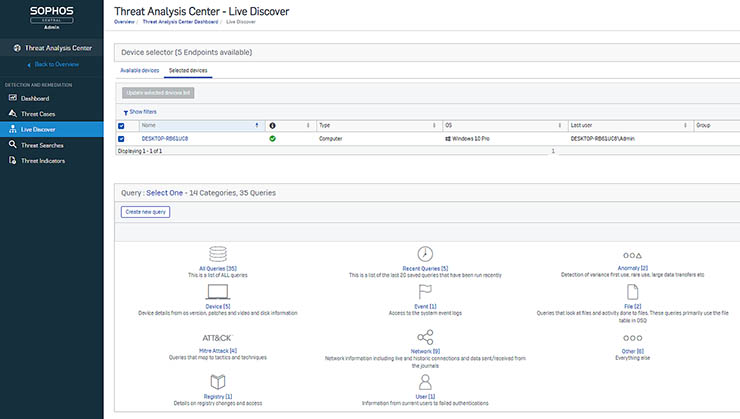740x419 pixels.
Task: Open the All Queries database icon
Action: (218, 254)
